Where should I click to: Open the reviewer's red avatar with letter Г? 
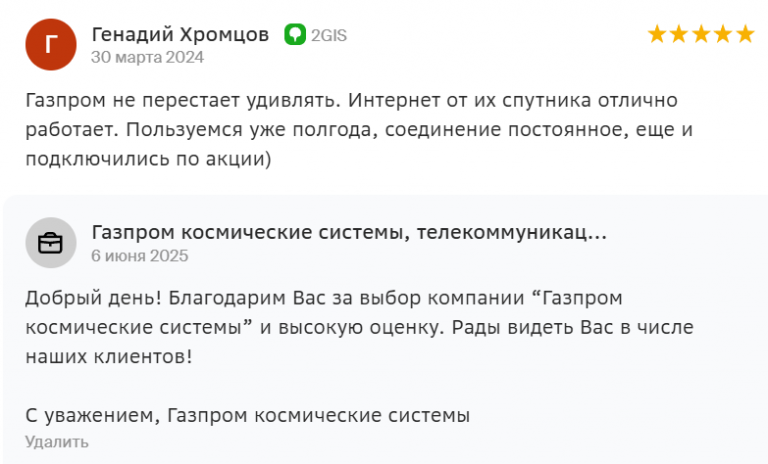point(51,45)
